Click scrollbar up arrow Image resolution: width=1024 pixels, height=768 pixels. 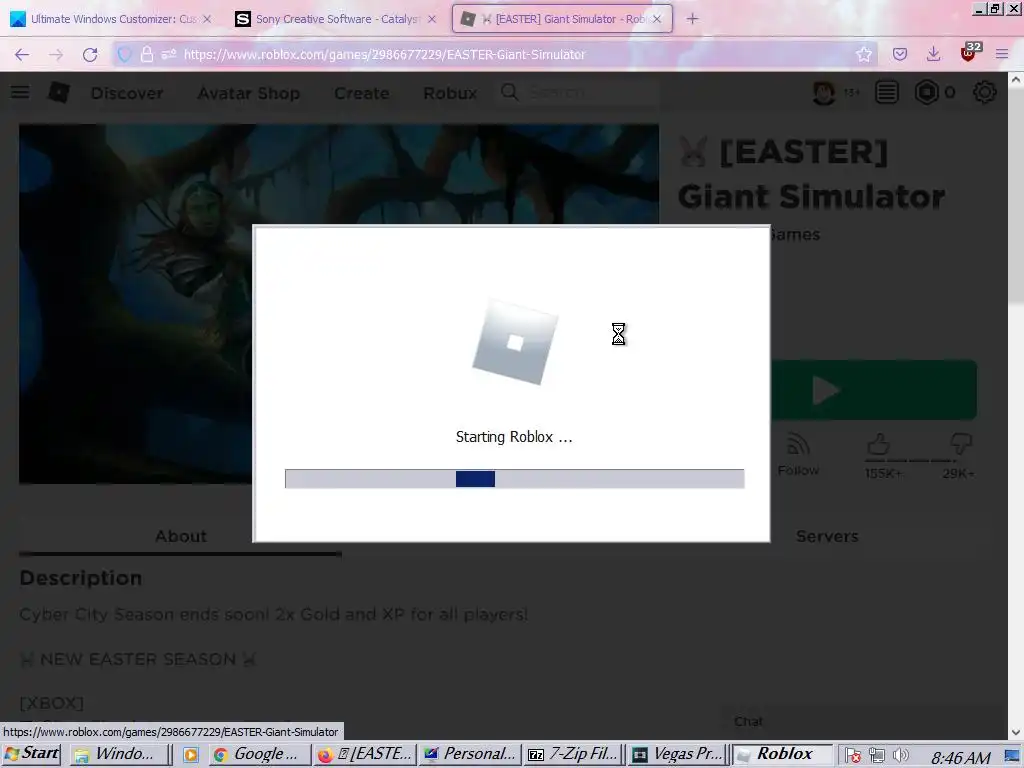coord(1016,80)
